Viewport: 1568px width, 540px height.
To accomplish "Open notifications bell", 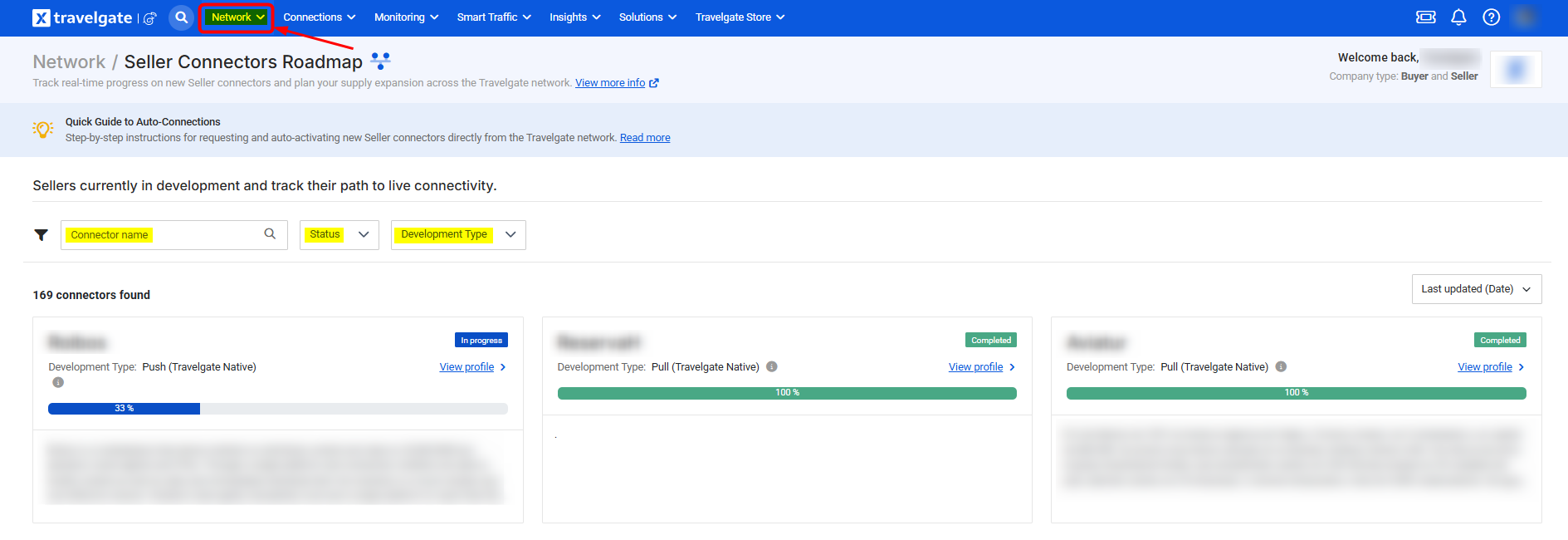I will click(1458, 17).
